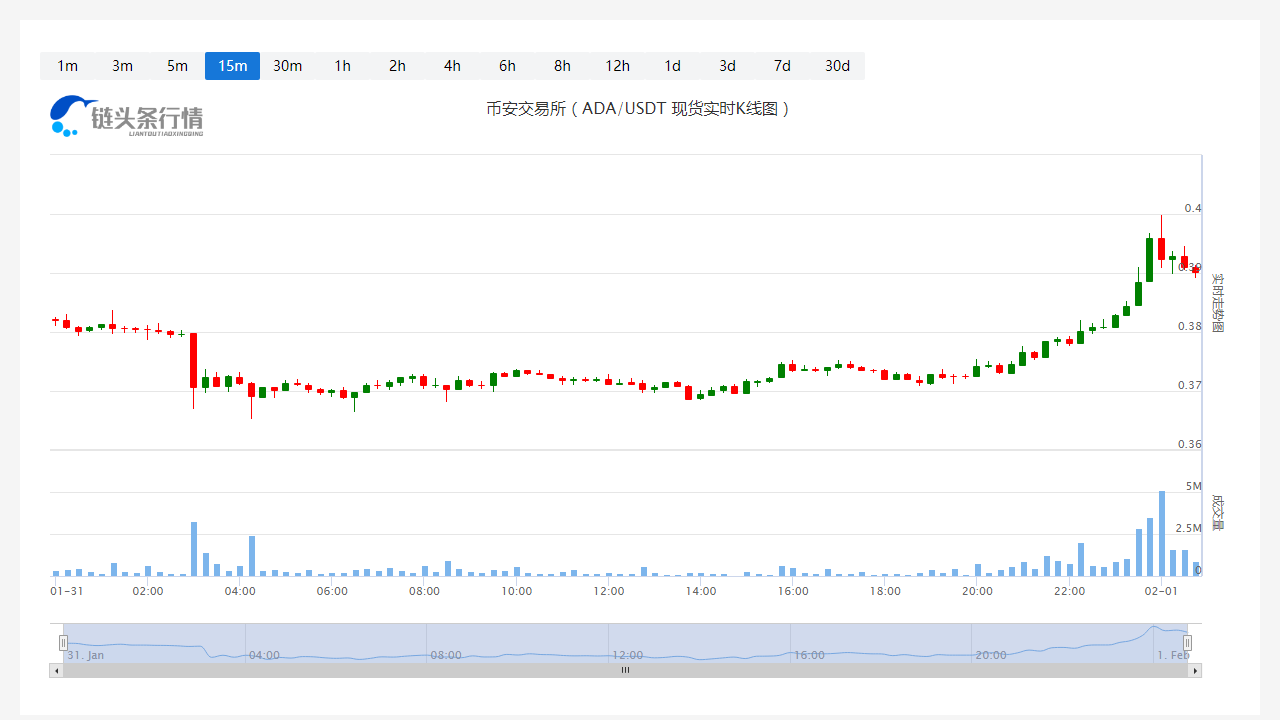Select the 1m interval tab
Screen dimensions: 1280x720
pyautogui.click(x=67, y=66)
